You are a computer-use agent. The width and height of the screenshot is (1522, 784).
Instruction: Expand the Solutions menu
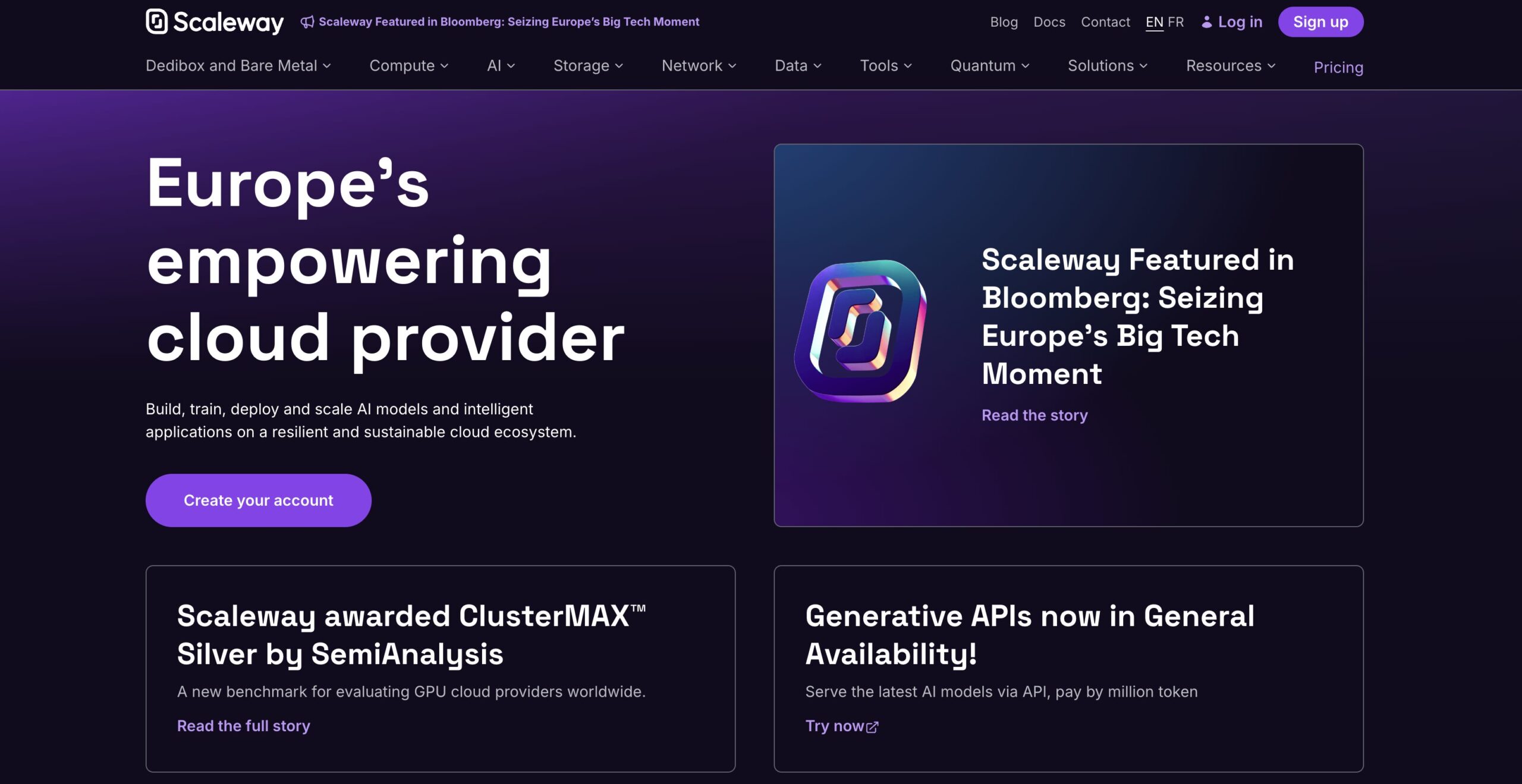coord(1108,65)
